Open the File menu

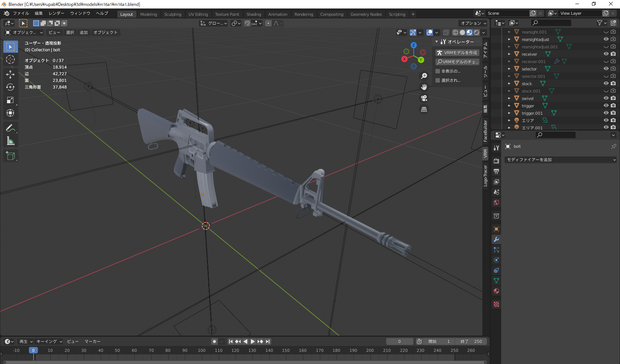click(x=21, y=13)
